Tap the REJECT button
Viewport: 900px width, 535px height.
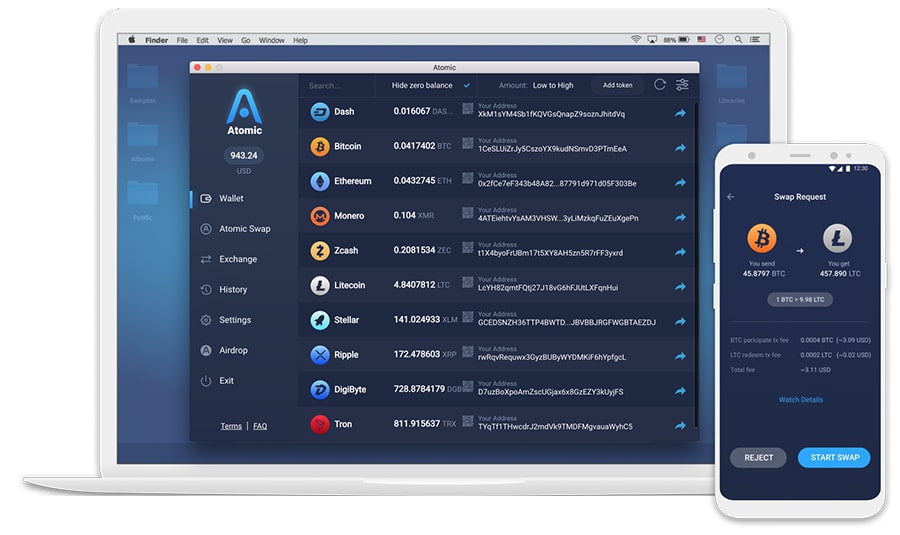click(759, 457)
